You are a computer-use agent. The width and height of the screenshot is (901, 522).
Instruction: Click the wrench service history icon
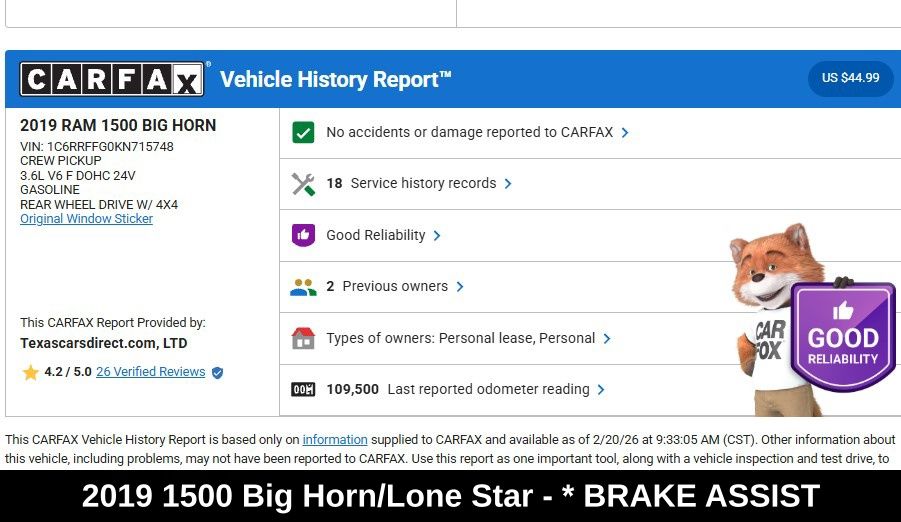click(303, 184)
